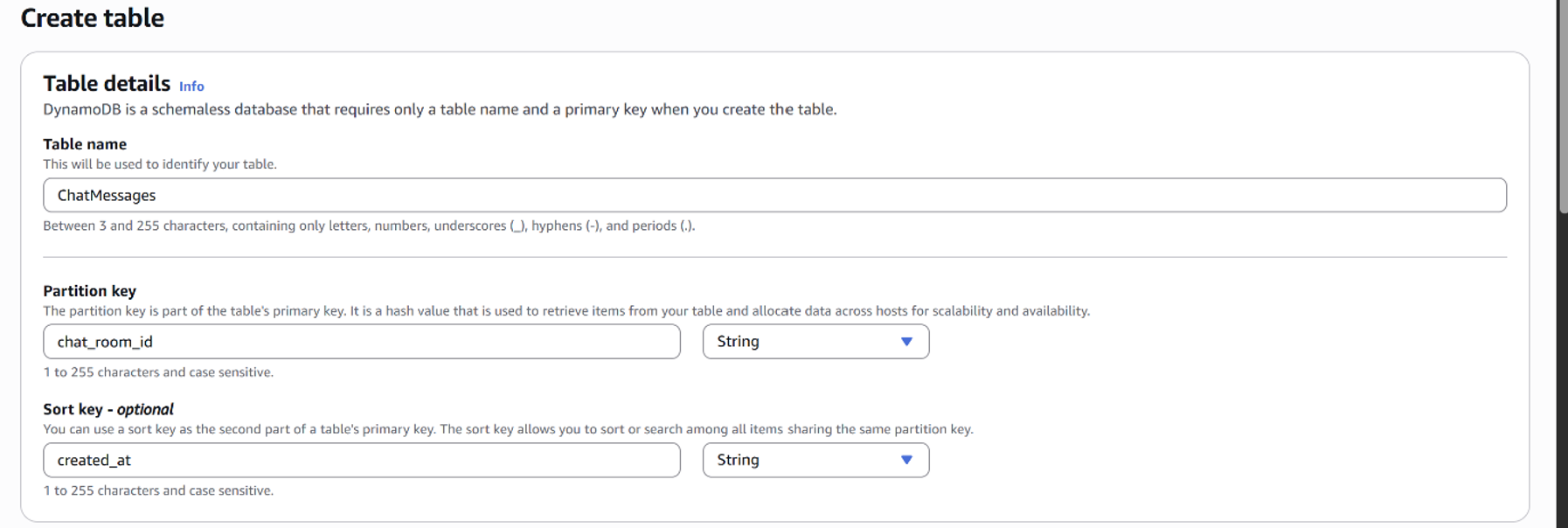Screen dimensions: 1568x528
Task: Click the table name character rules hint
Action: coord(369,226)
